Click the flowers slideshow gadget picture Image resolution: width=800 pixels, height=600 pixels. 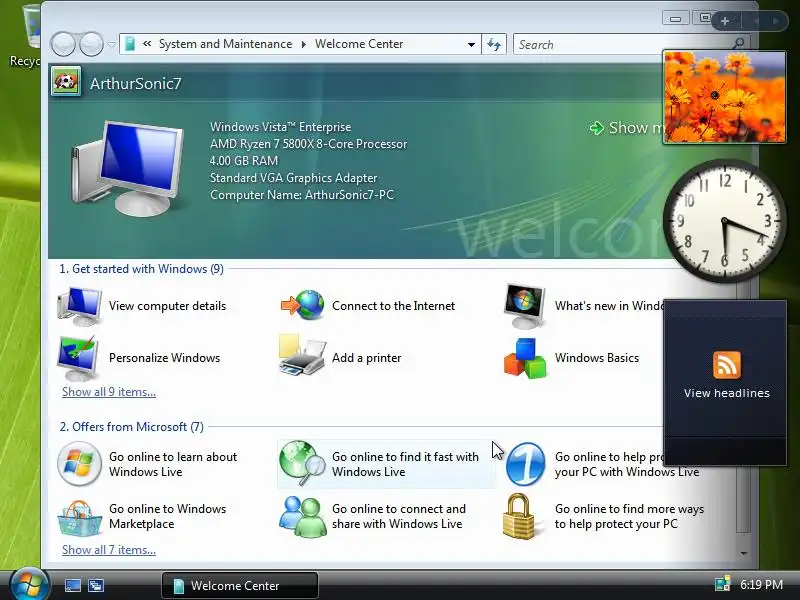tap(724, 97)
